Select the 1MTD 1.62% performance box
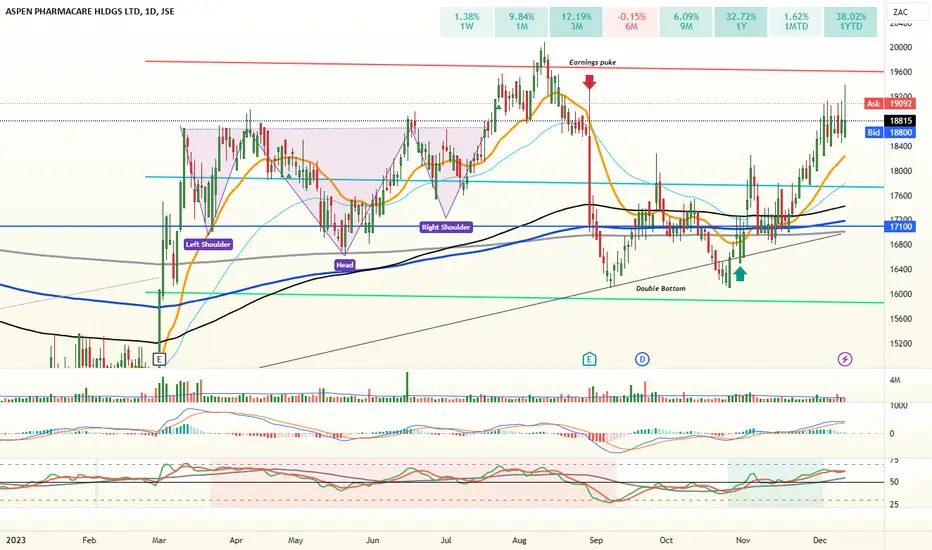932x550 pixels. click(x=796, y=22)
